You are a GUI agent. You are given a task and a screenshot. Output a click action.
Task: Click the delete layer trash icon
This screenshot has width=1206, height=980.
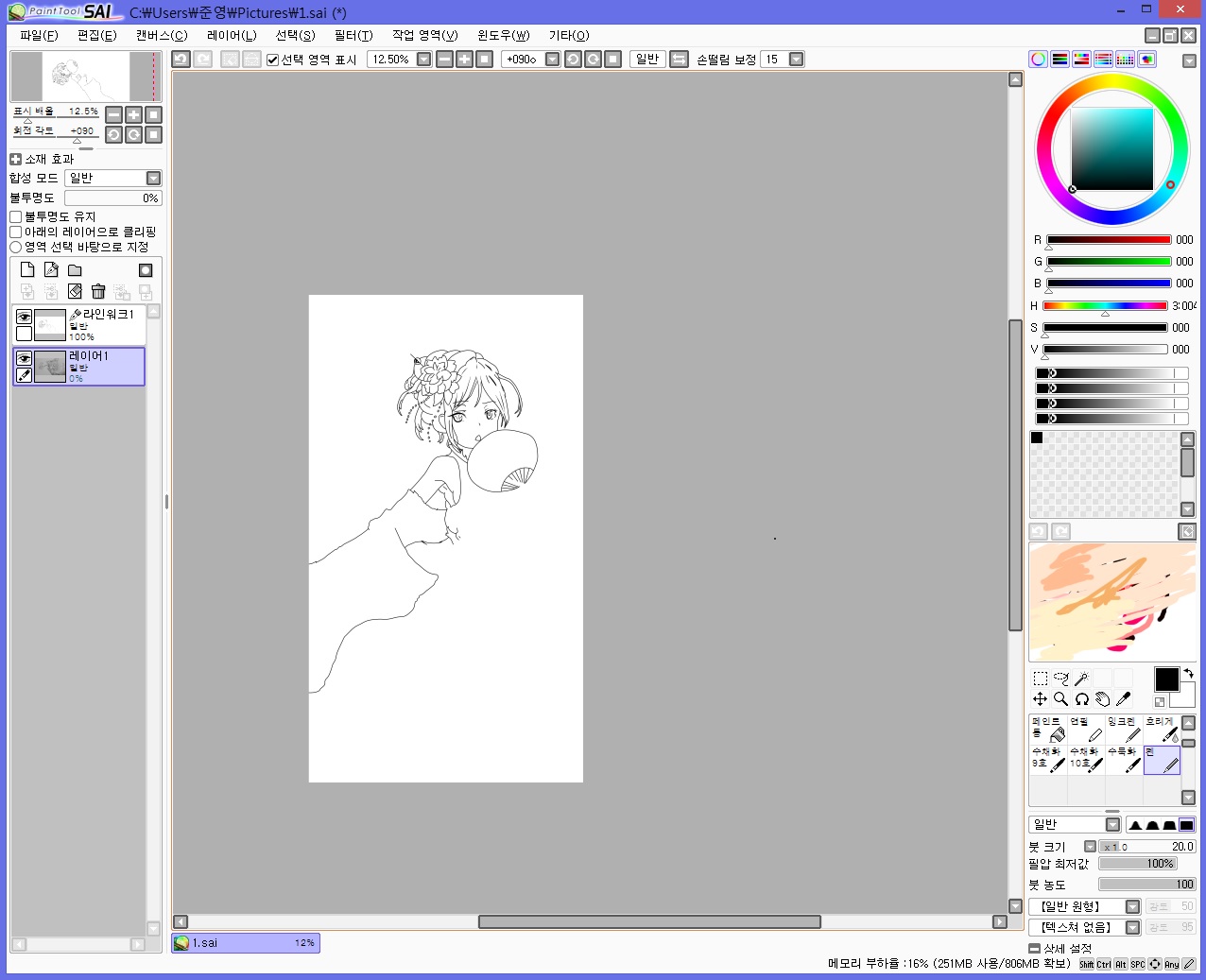tap(98, 292)
